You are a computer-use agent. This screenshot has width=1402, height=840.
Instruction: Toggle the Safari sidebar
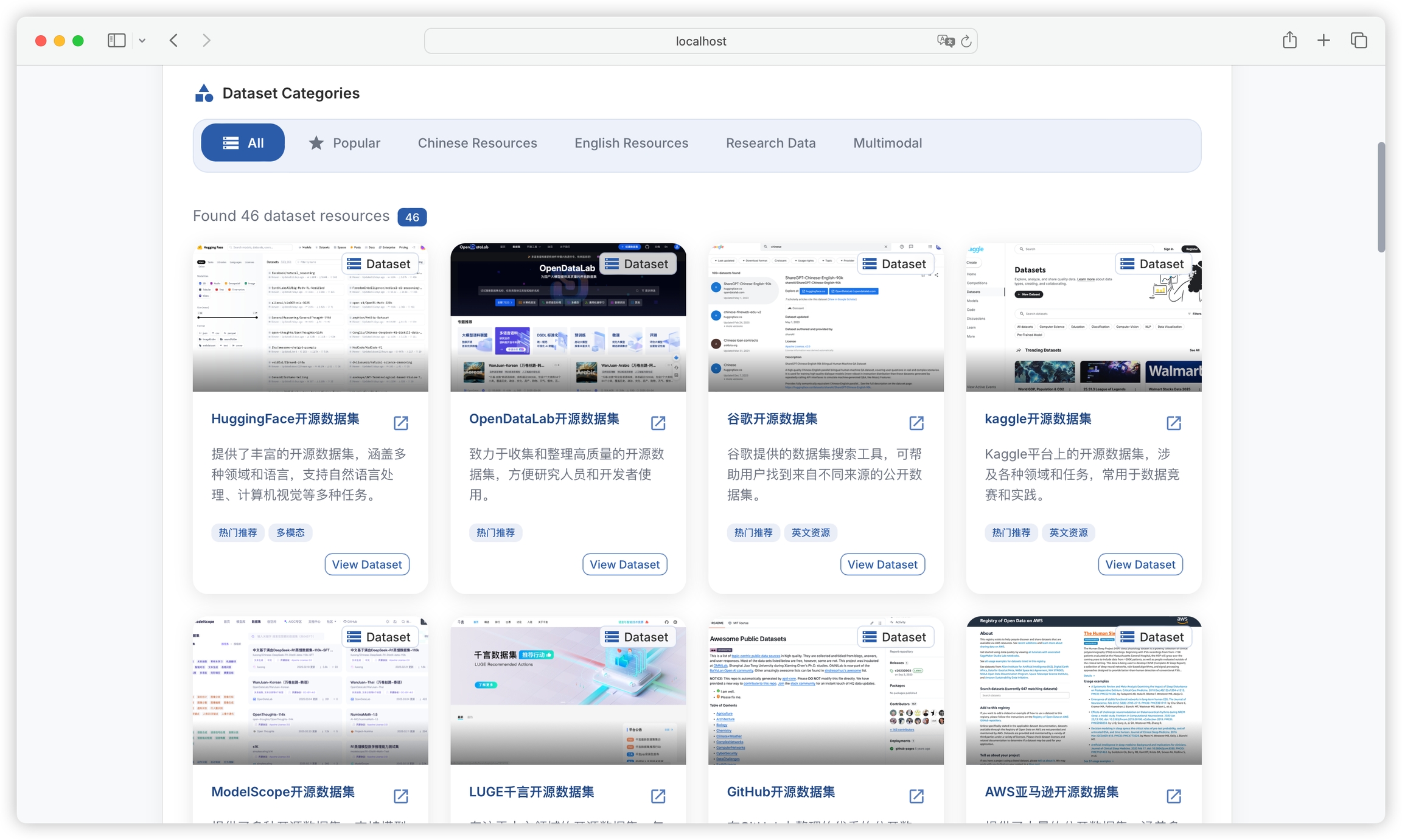pos(116,41)
